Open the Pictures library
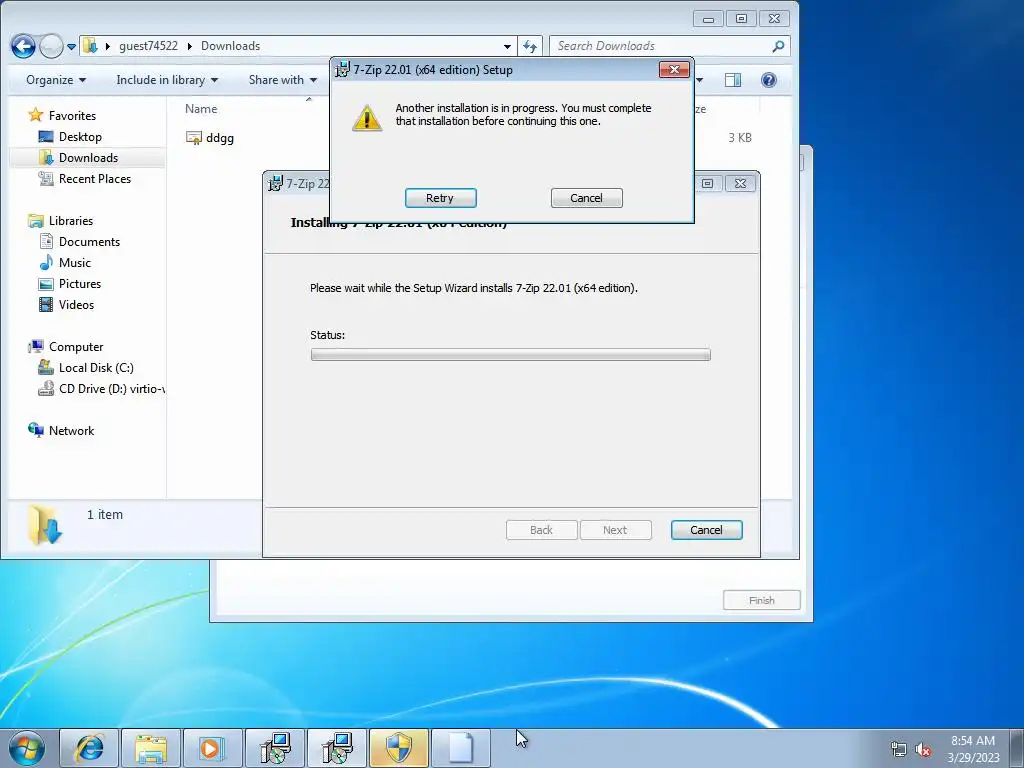This screenshot has height=768, width=1024. tap(80, 283)
